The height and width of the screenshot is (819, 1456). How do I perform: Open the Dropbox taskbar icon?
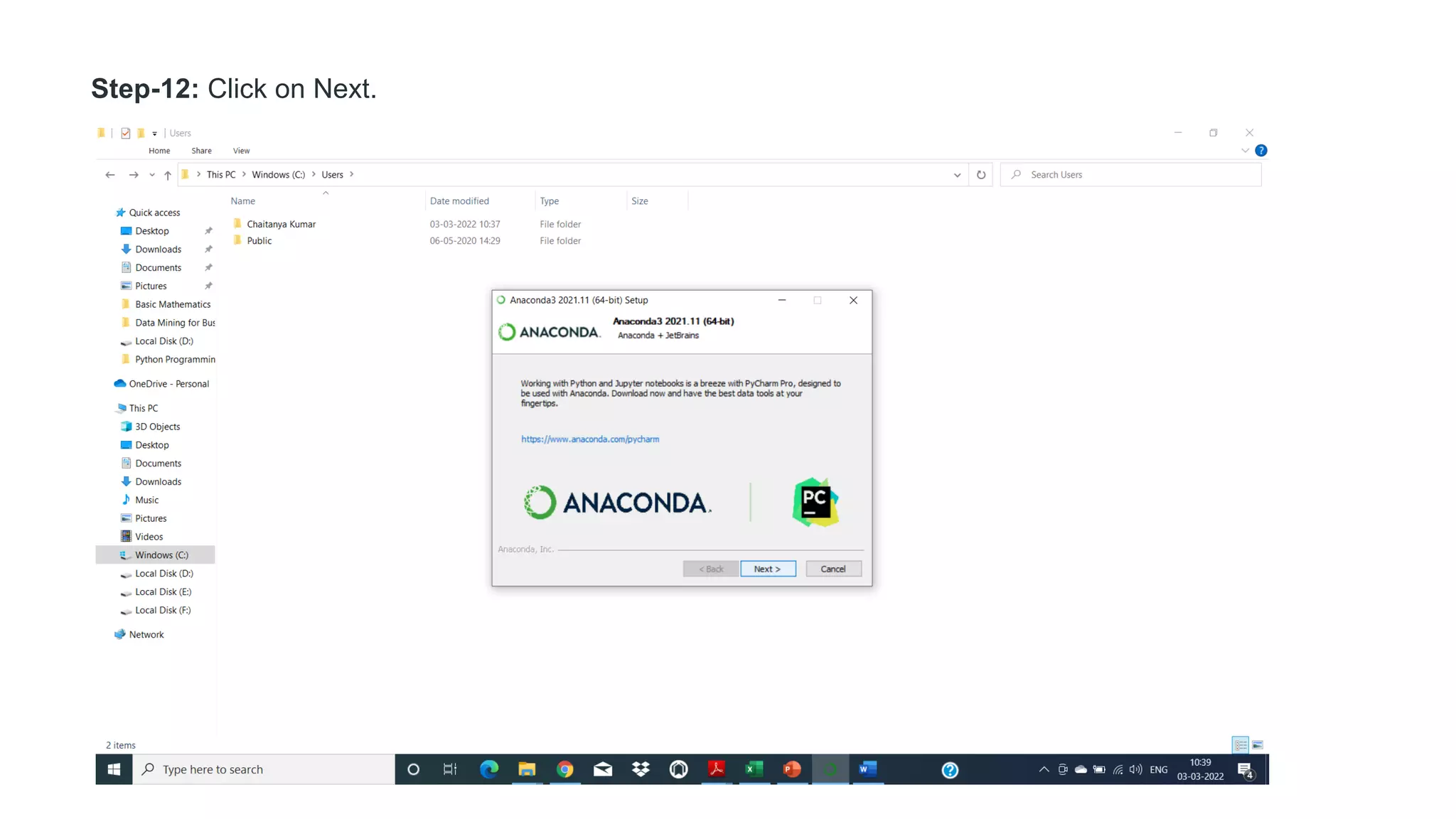(x=641, y=769)
